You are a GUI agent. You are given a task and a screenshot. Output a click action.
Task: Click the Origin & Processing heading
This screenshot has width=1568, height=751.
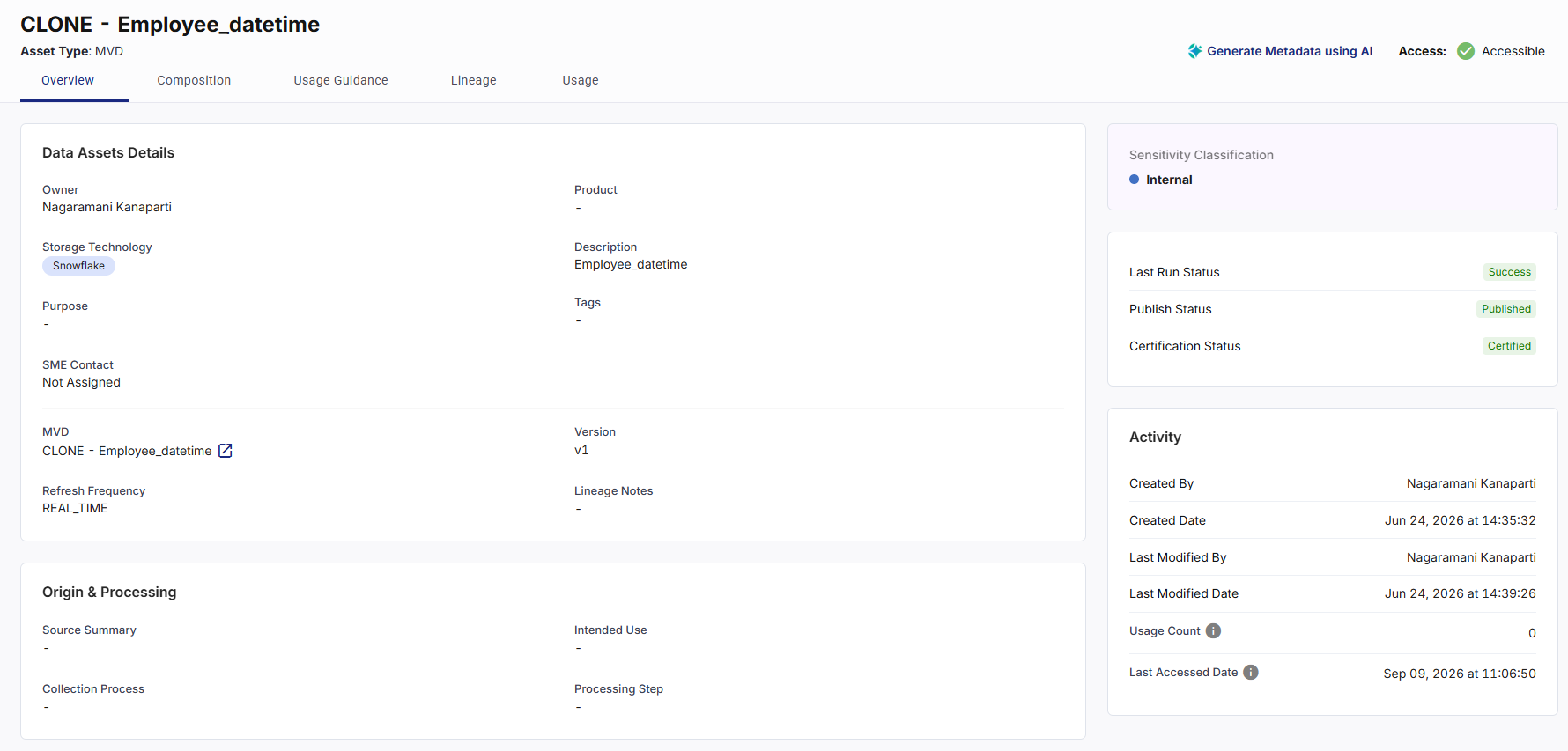tap(109, 592)
